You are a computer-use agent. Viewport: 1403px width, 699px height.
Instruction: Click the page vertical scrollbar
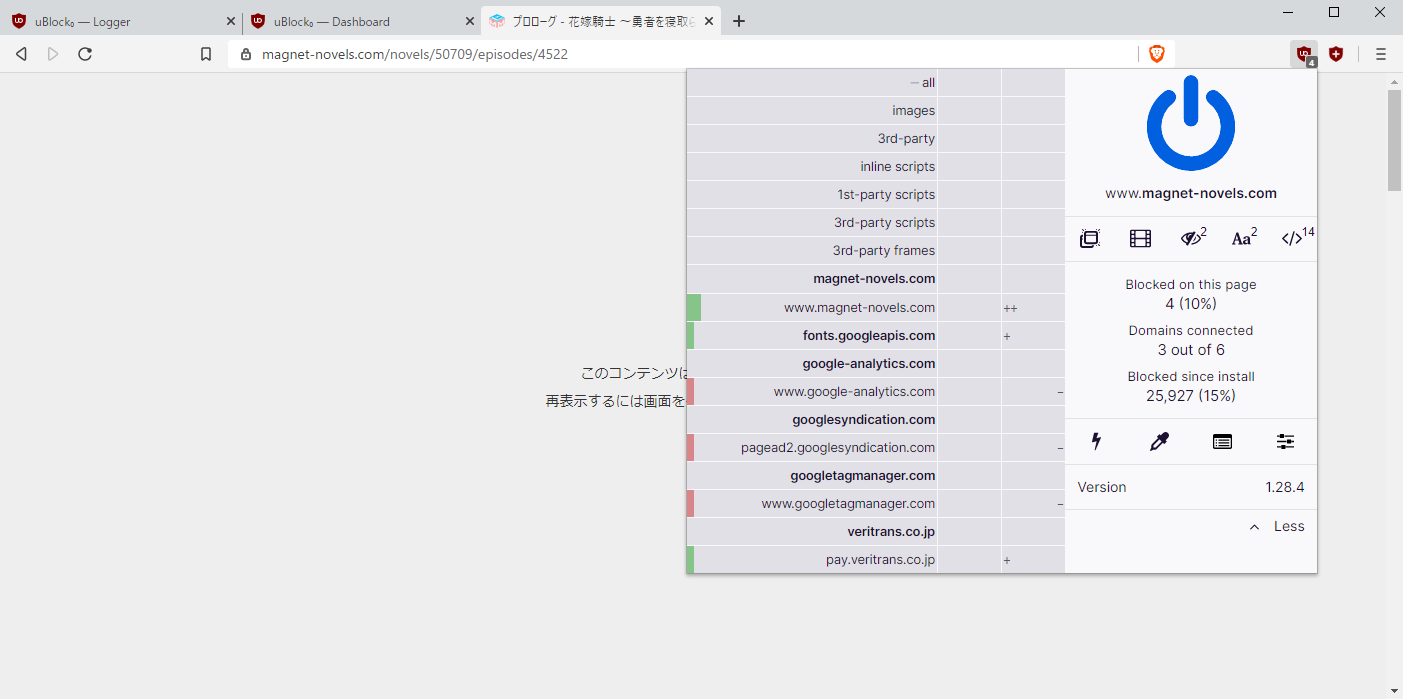(1394, 140)
